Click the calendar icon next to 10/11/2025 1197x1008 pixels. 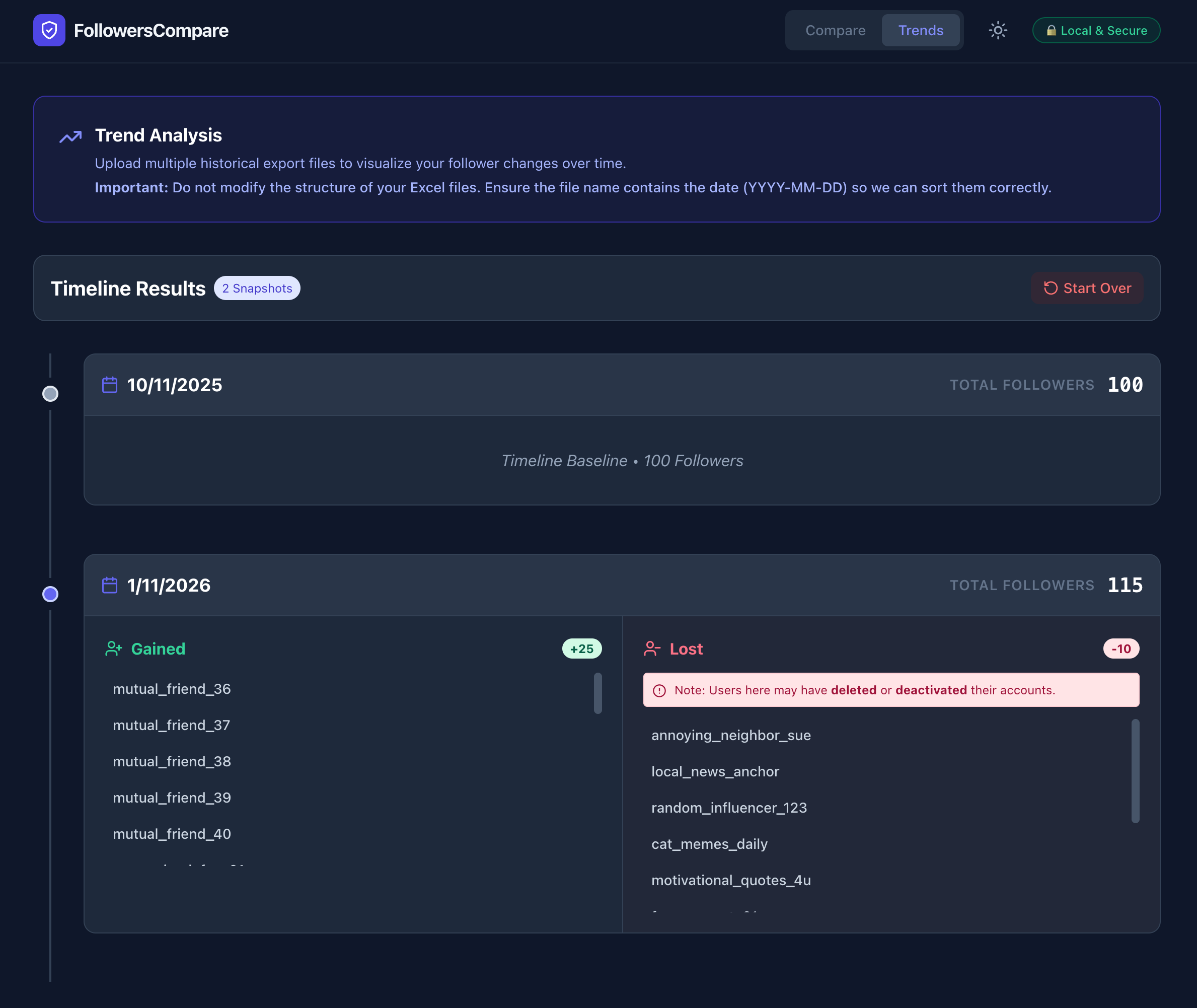pyautogui.click(x=110, y=385)
